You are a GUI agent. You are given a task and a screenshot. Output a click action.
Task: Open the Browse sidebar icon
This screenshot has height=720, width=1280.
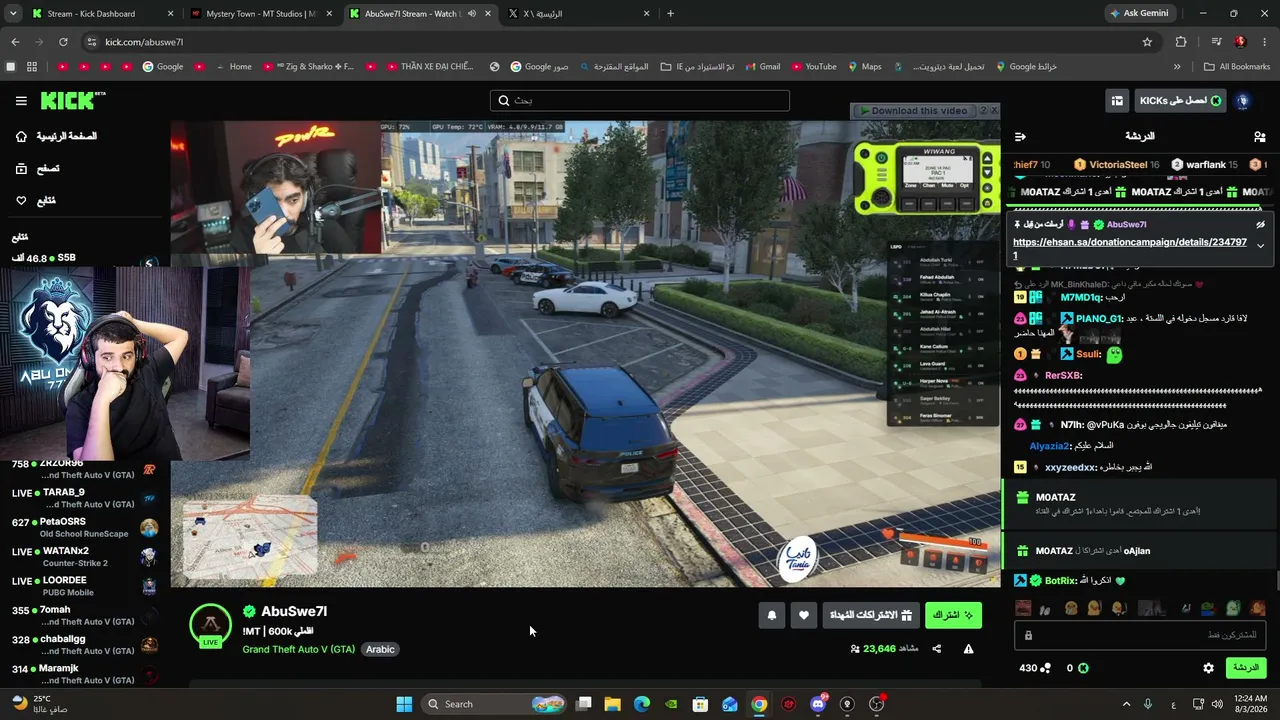[21, 169]
